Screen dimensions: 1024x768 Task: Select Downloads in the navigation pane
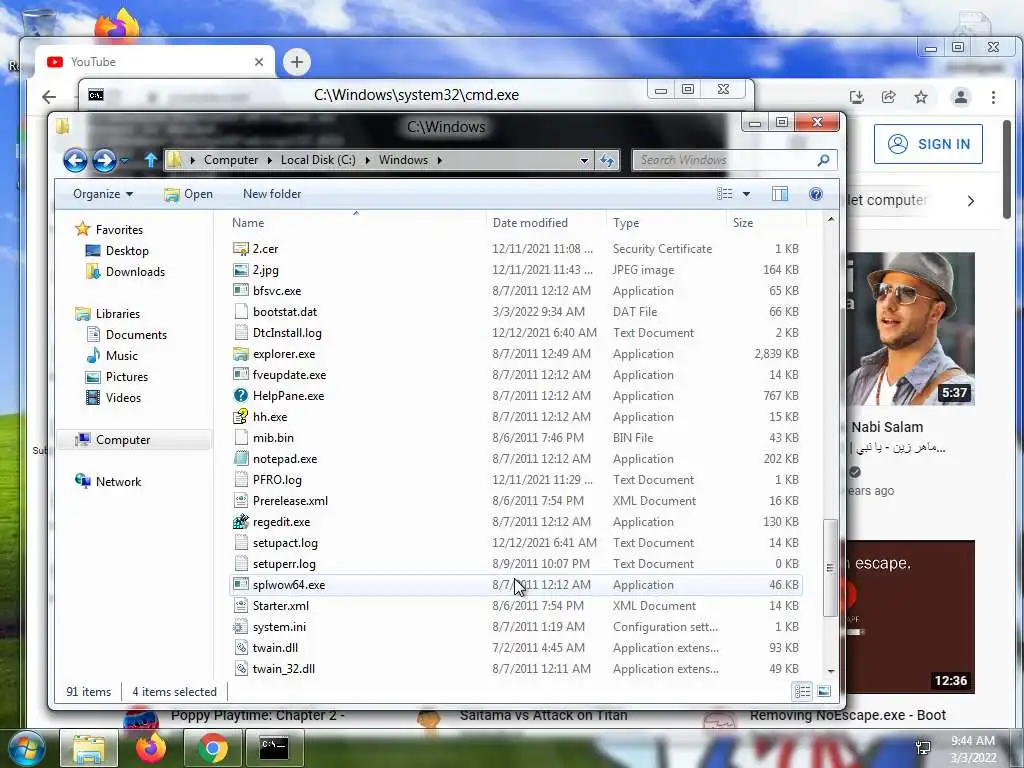pos(126,272)
